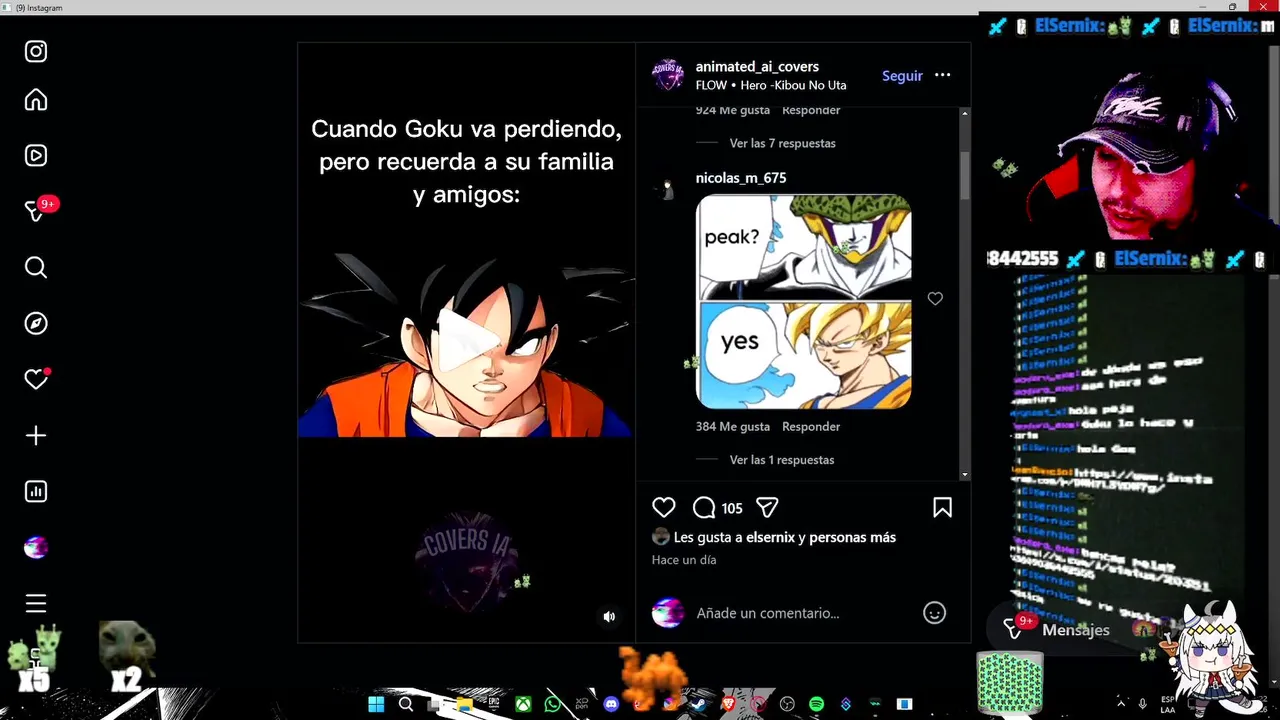The height and width of the screenshot is (720, 1280).
Task: Click Responder under the meme comment
Action: (811, 426)
